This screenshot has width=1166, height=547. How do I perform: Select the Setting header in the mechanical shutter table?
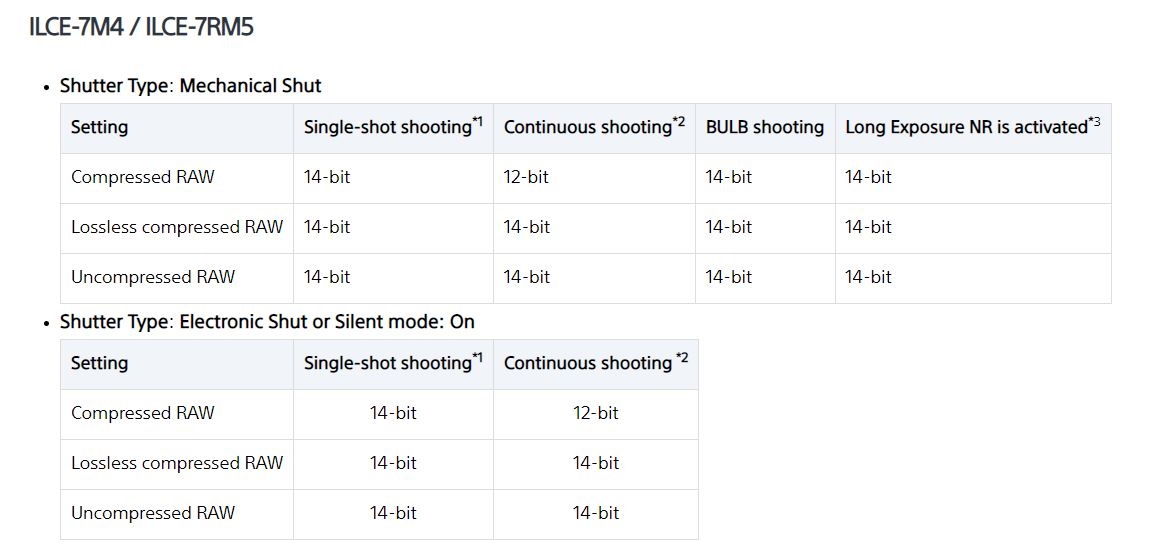[x=99, y=128]
